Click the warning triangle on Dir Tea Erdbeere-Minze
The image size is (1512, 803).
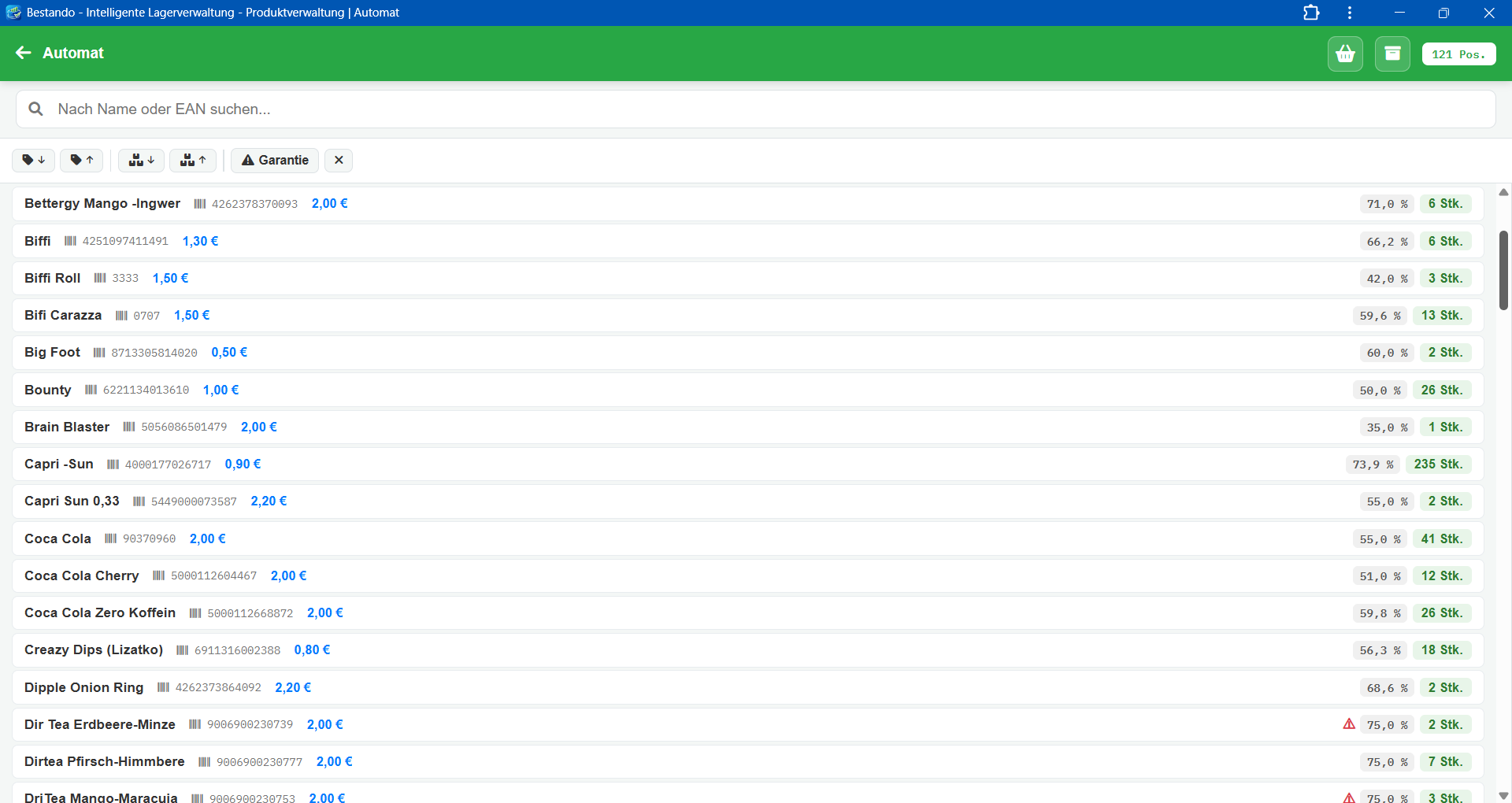click(1349, 724)
